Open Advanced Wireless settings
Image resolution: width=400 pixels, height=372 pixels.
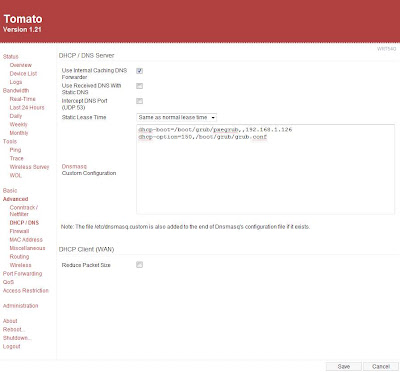click(20, 265)
